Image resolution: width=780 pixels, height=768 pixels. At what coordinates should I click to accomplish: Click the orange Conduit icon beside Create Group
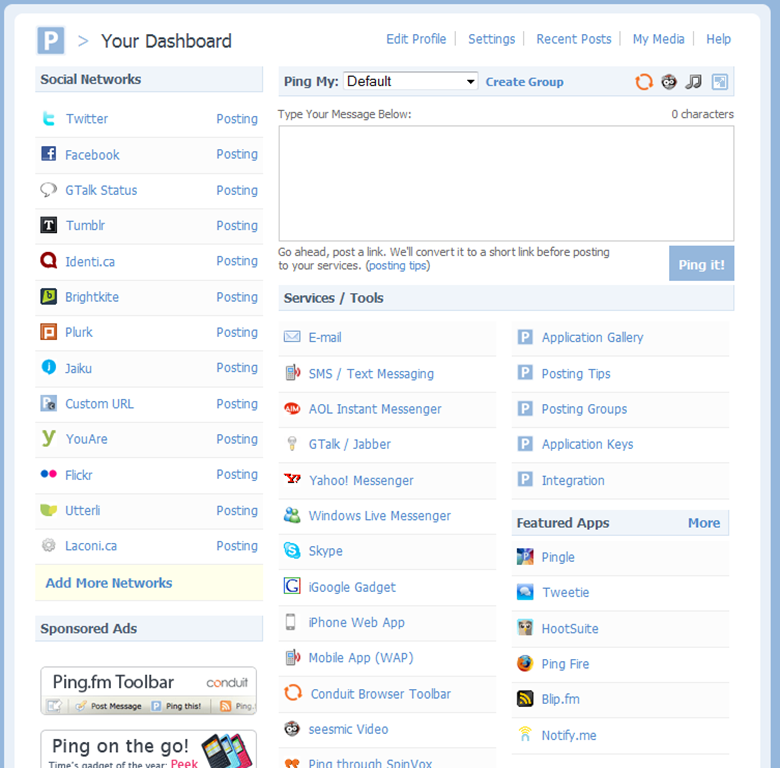point(644,82)
